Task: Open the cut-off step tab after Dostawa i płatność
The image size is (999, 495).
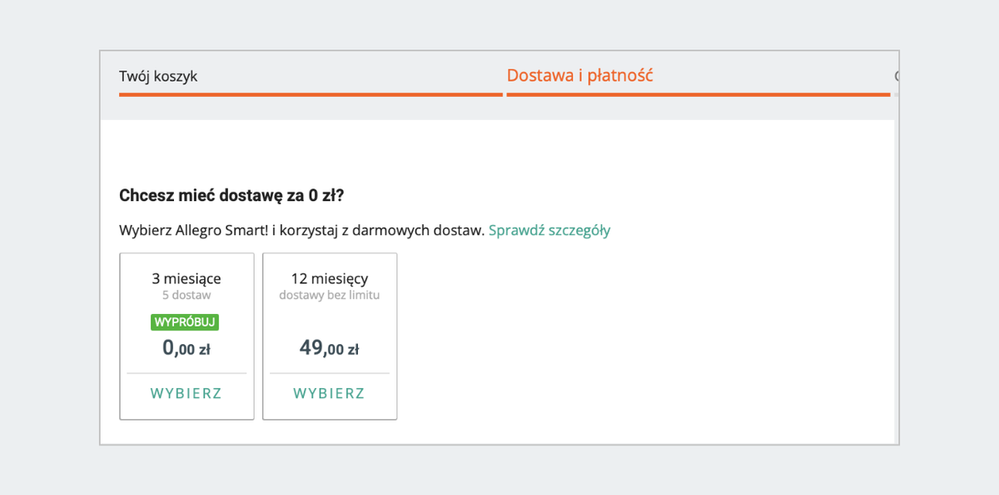Action: point(895,76)
